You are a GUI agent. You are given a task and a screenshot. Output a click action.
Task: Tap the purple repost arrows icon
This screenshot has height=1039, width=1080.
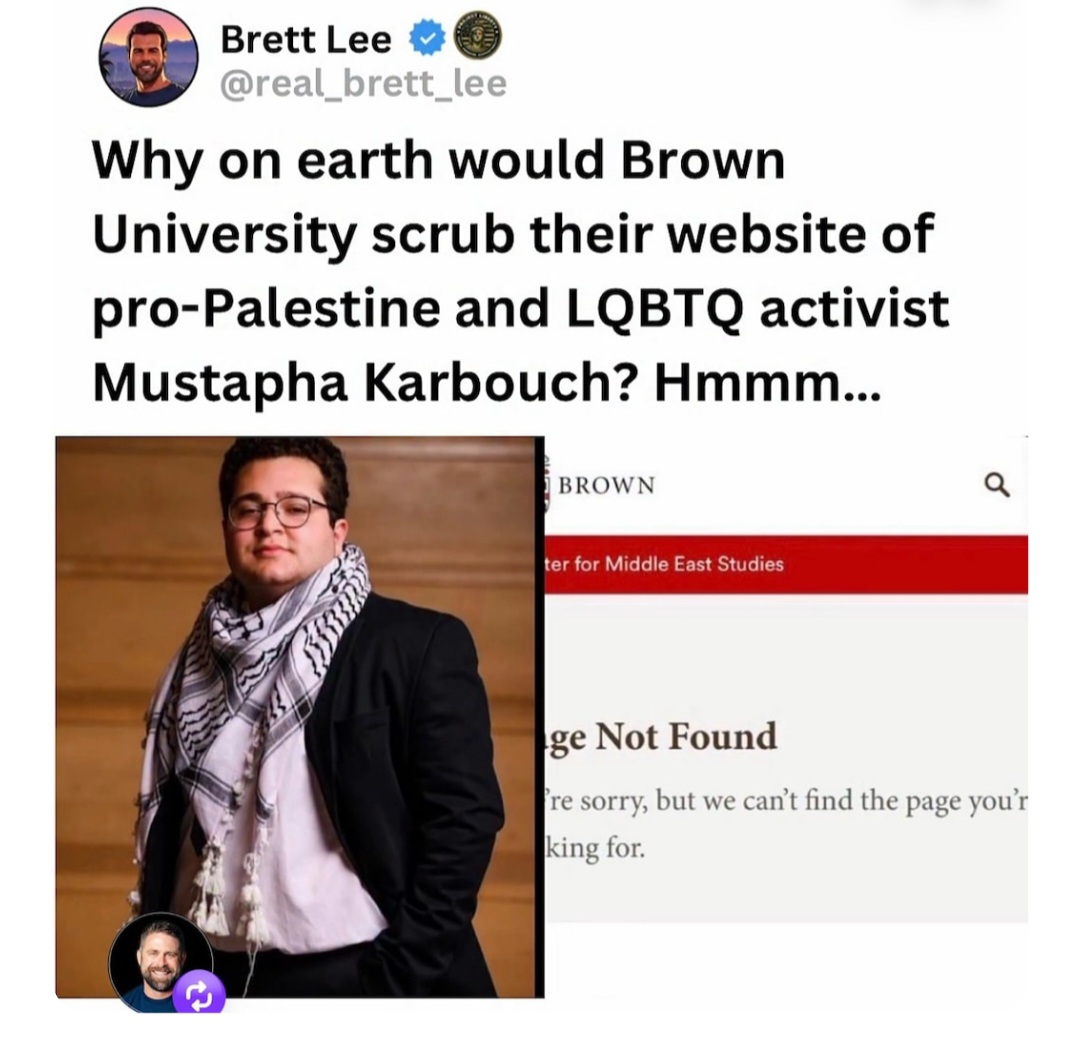(x=199, y=994)
